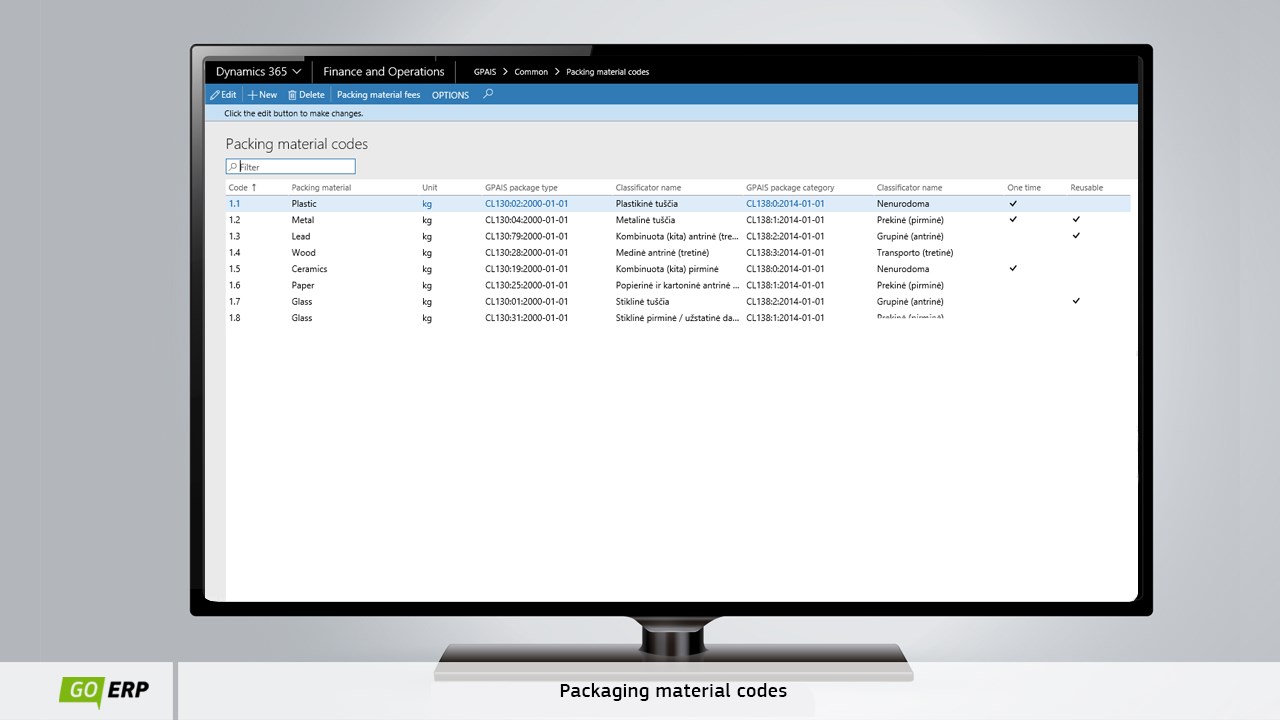Open GPAIS breadcrumb item
Image resolution: width=1280 pixels, height=720 pixels.
(485, 72)
